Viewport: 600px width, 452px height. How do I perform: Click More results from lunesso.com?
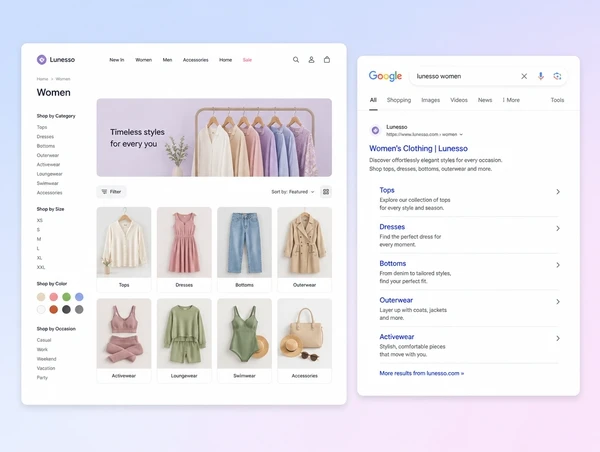[x=422, y=373]
